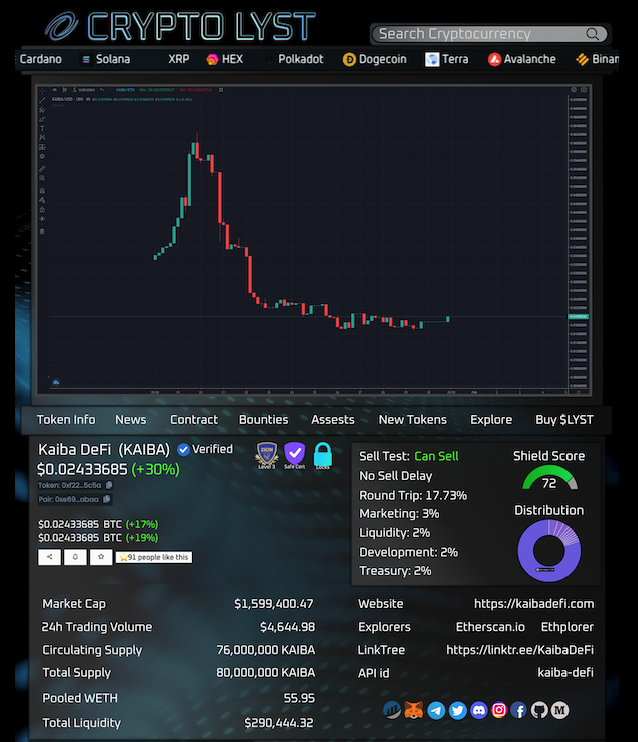Open the Discord icon link
Image resolution: width=638 pixels, height=742 pixels.
(x=478, y=710)
